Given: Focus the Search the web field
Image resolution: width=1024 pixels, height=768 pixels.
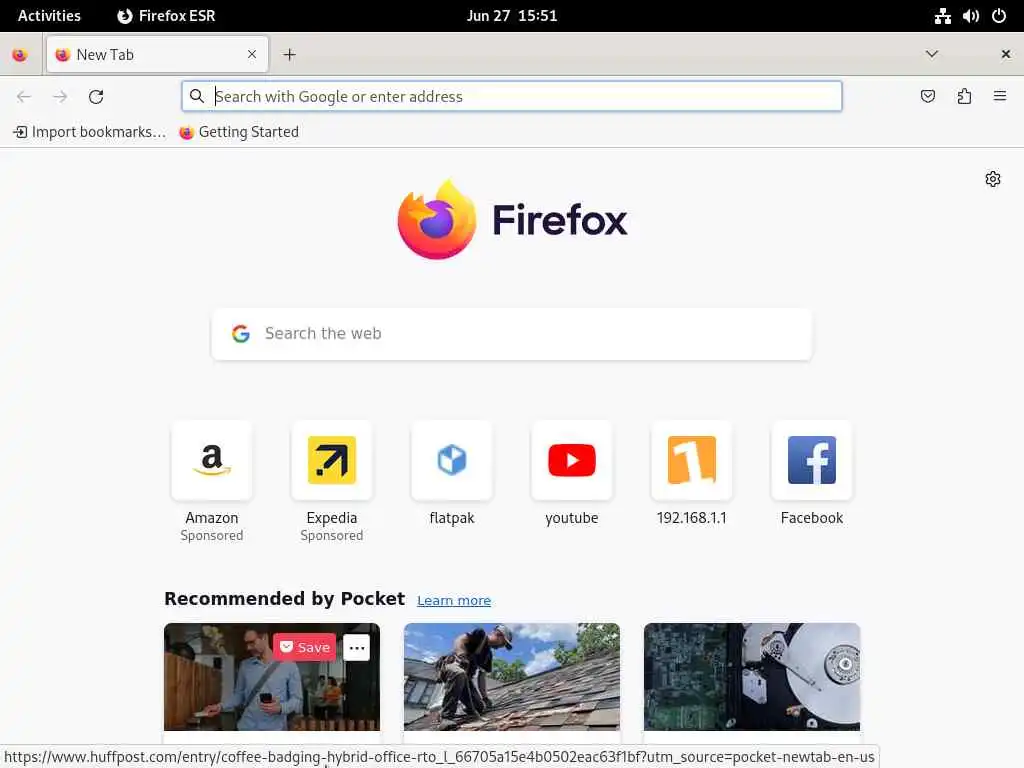Looking at the screenshot, I should [512, 334].
